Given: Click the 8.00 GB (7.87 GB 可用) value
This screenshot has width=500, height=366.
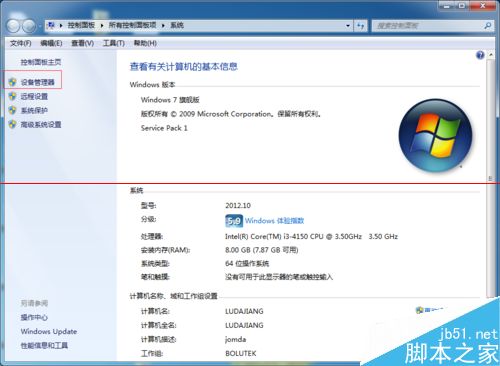Looking at the screenshot, I should tap(262, 250).
